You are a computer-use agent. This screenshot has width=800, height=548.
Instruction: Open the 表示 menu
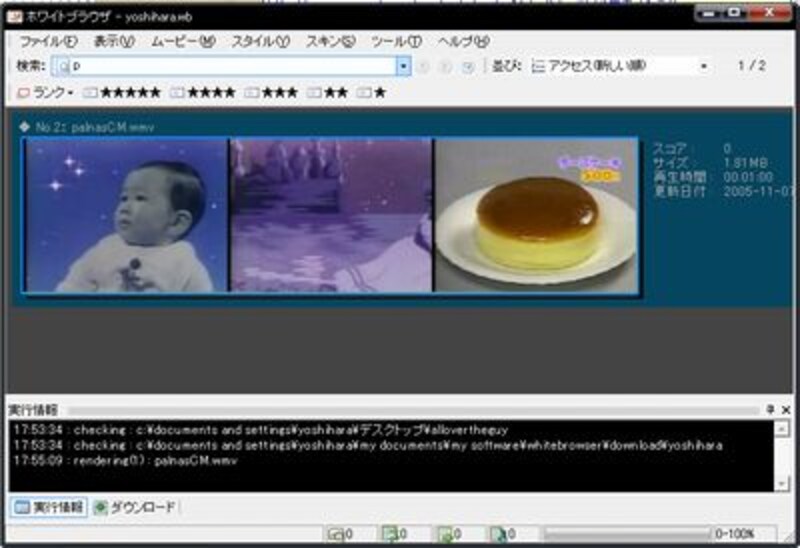[114, 41]
